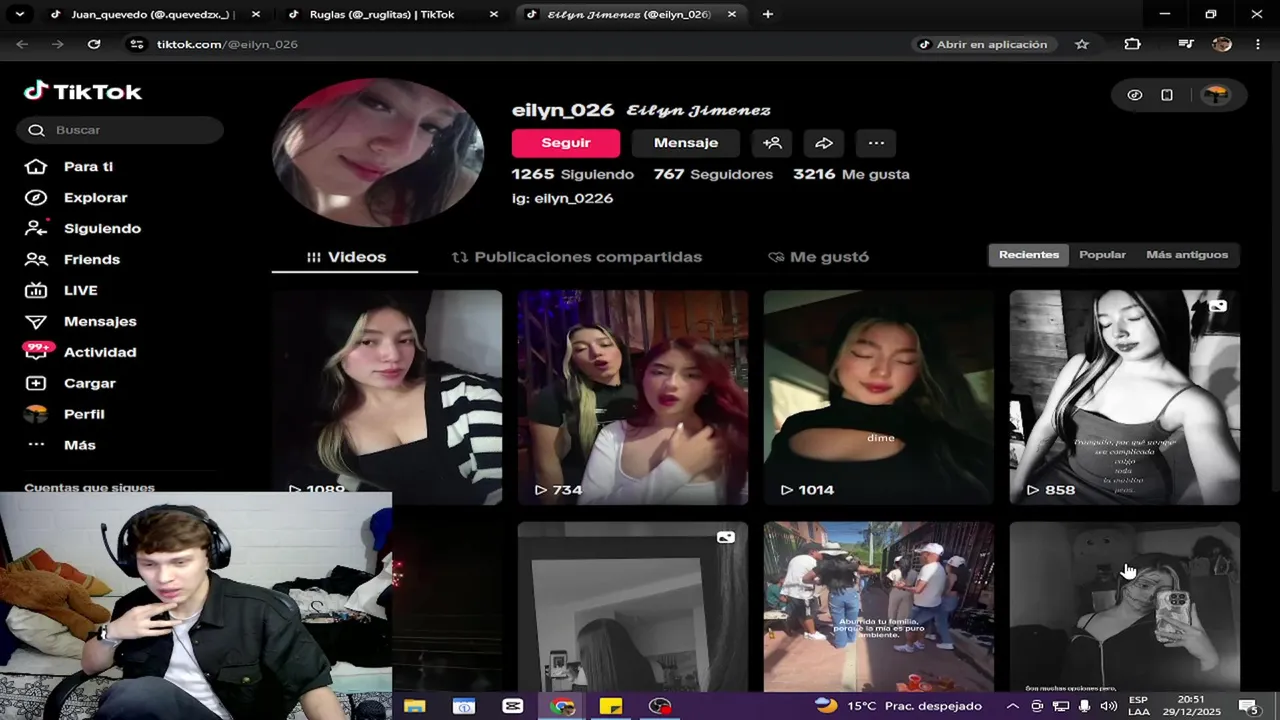Follow eilyn_026 with the Seguir button
The height and width of the screenshot is (720, 1280).
click(x=566, y=143)
